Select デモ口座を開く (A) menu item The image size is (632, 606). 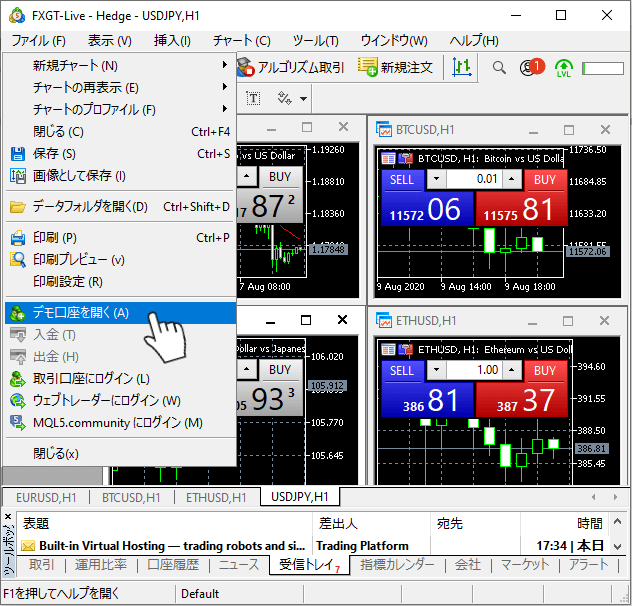point(121,313)
